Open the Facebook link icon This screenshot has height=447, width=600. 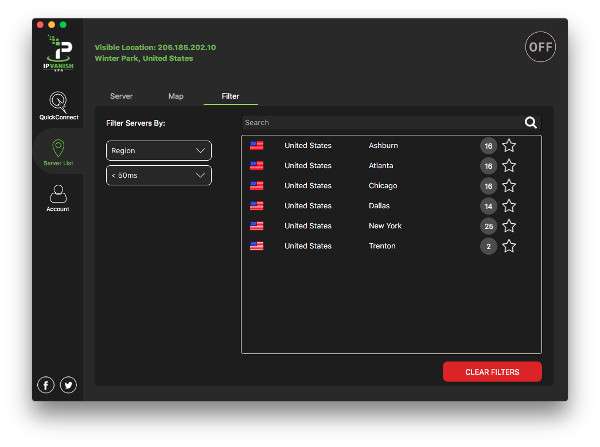pos(46,385)
